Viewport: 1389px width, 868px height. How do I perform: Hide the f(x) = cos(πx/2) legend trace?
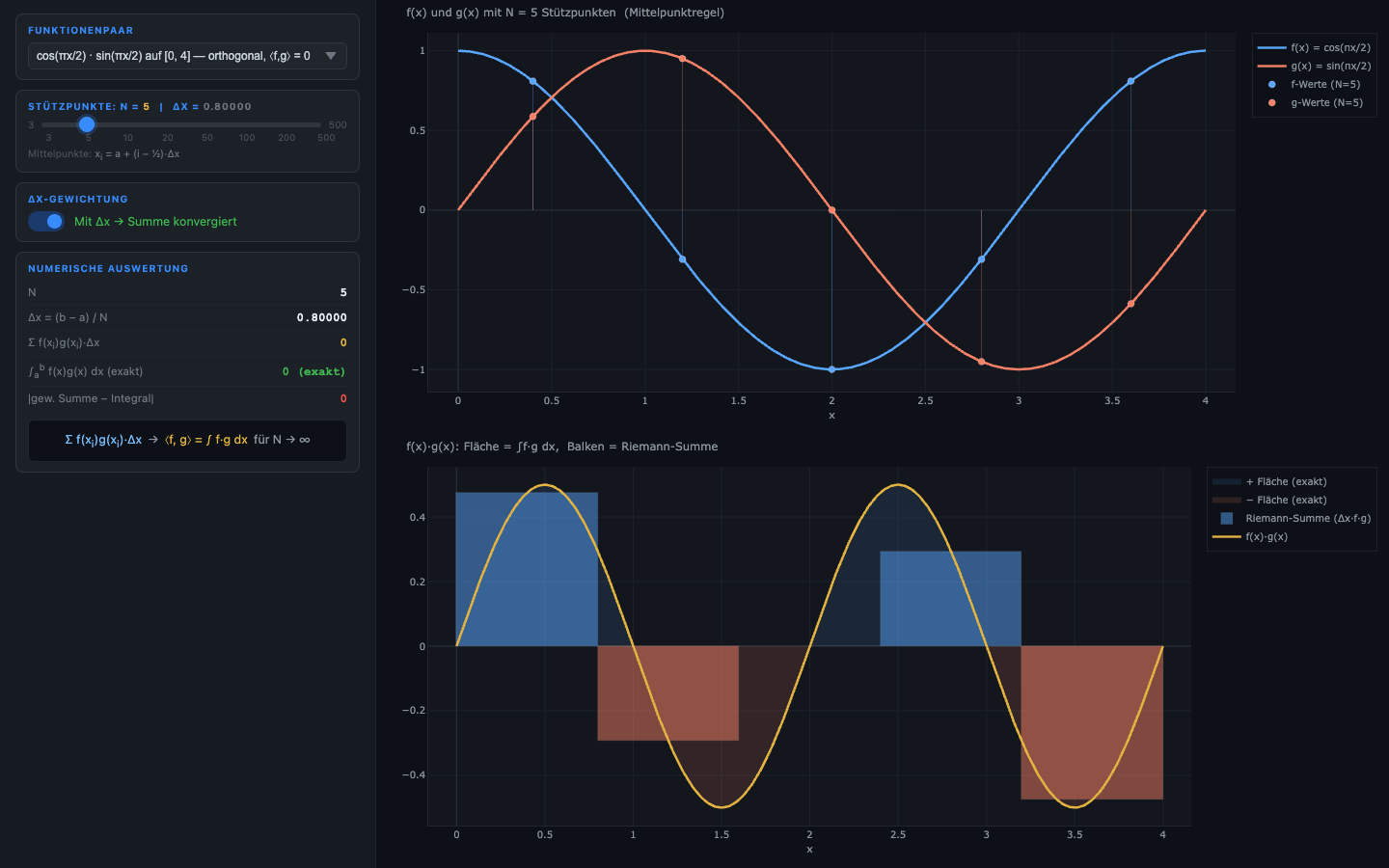coord(1314,47)
